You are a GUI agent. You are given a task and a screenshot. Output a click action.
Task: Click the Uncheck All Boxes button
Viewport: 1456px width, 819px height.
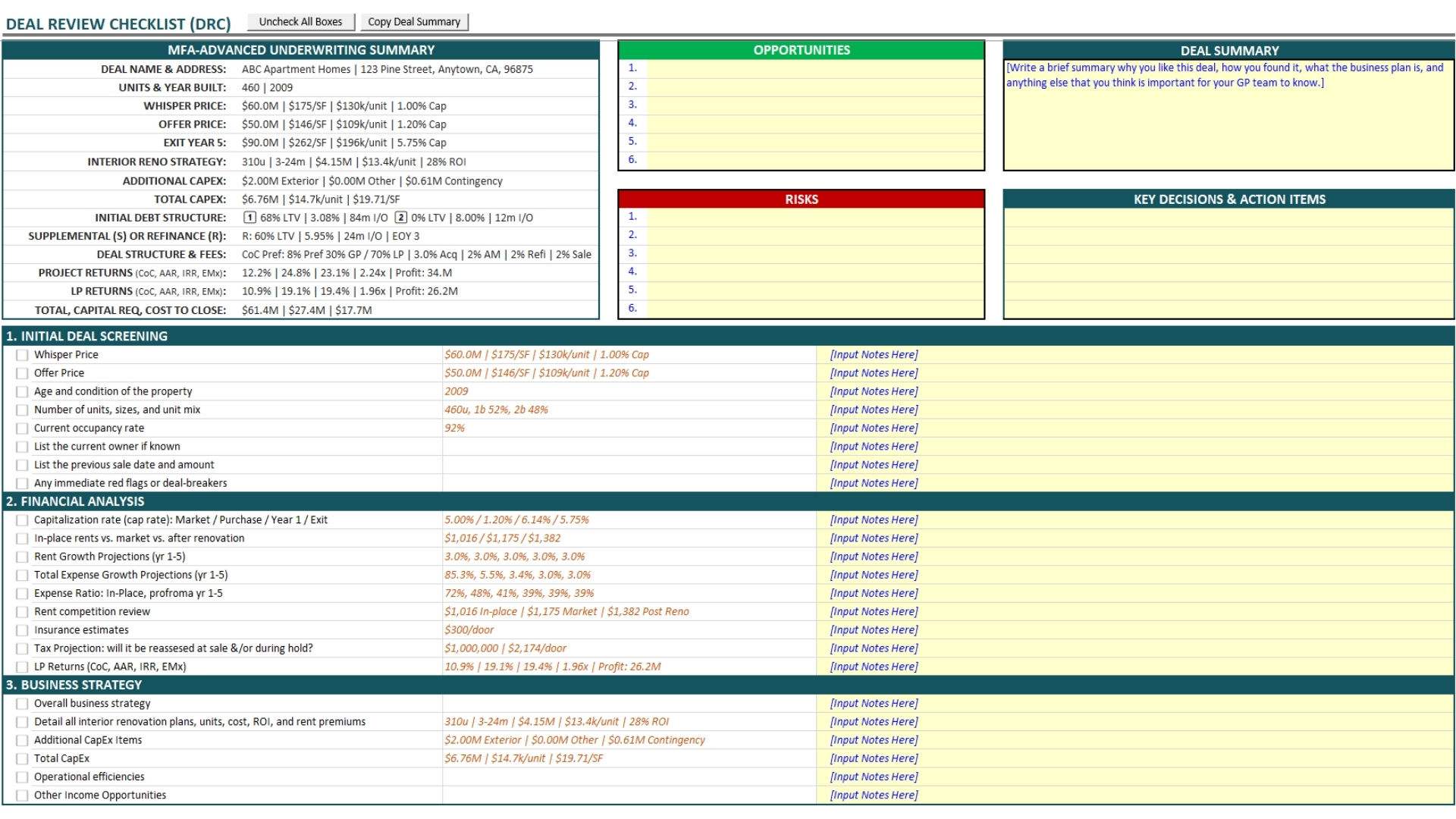tap(300, 22)
